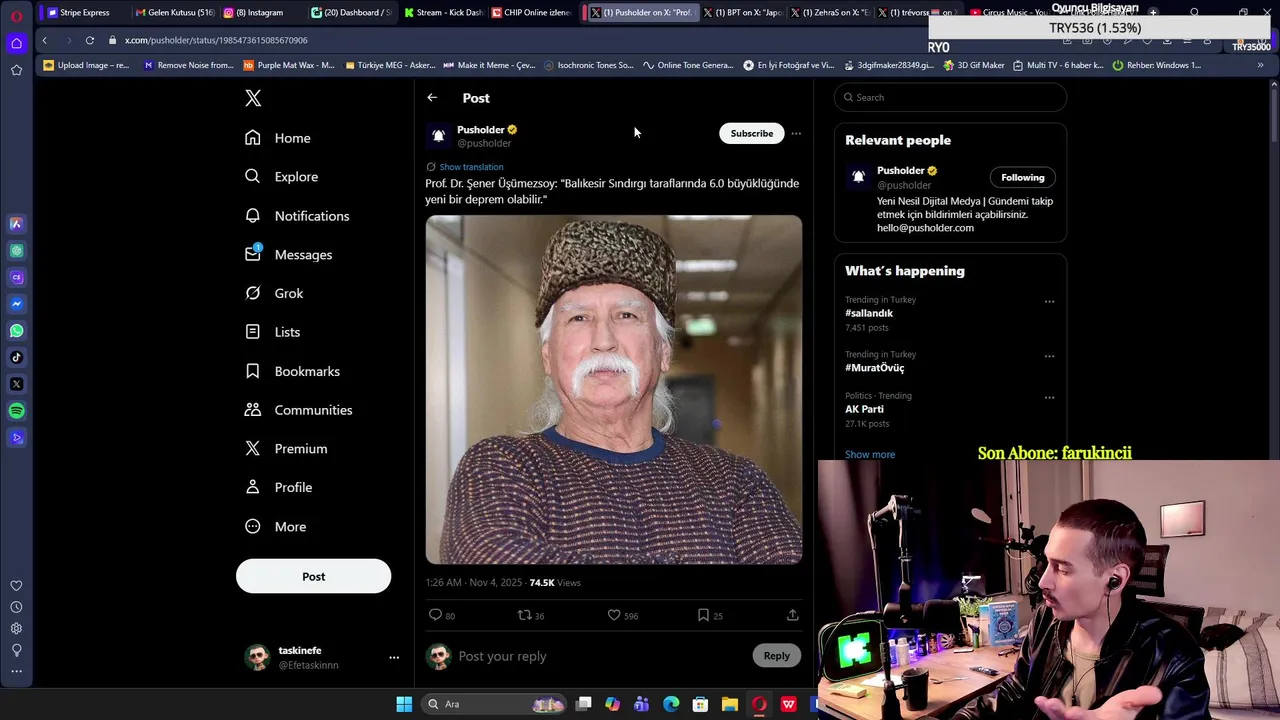Open Isochronic Tones bookmark
Image resolution: width=1280 pixels, height=720 pixels.
pos(589,65)
